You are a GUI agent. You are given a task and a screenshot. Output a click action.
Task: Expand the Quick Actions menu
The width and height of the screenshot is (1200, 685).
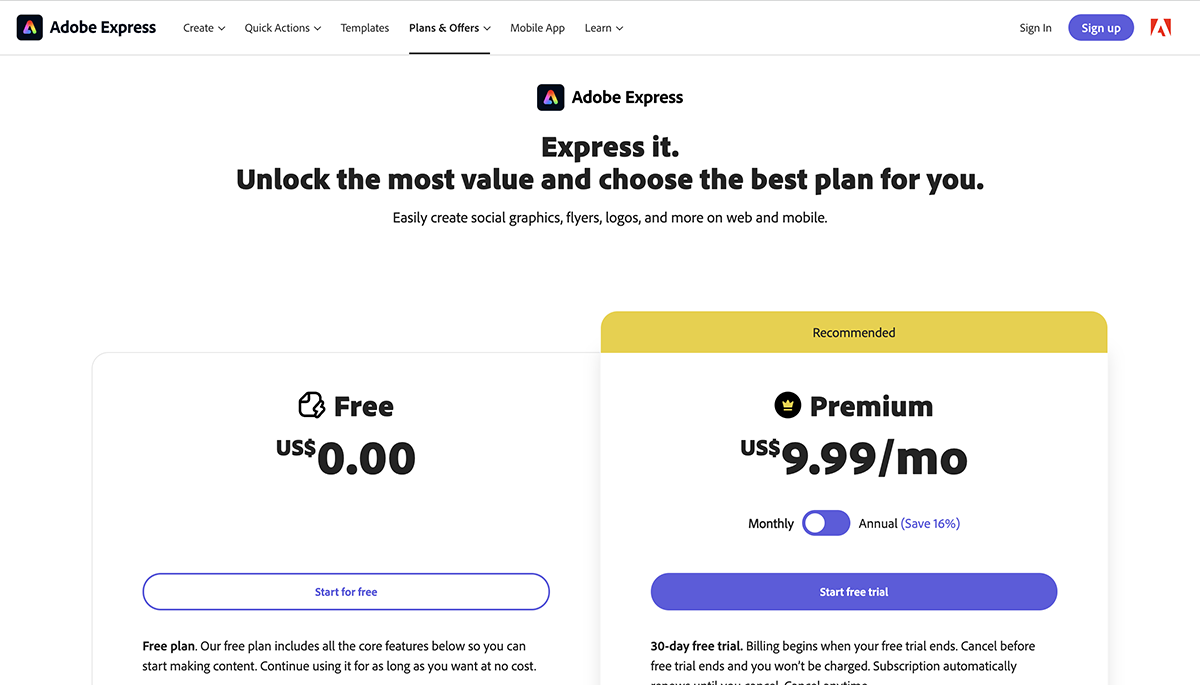tap(282, 27)
